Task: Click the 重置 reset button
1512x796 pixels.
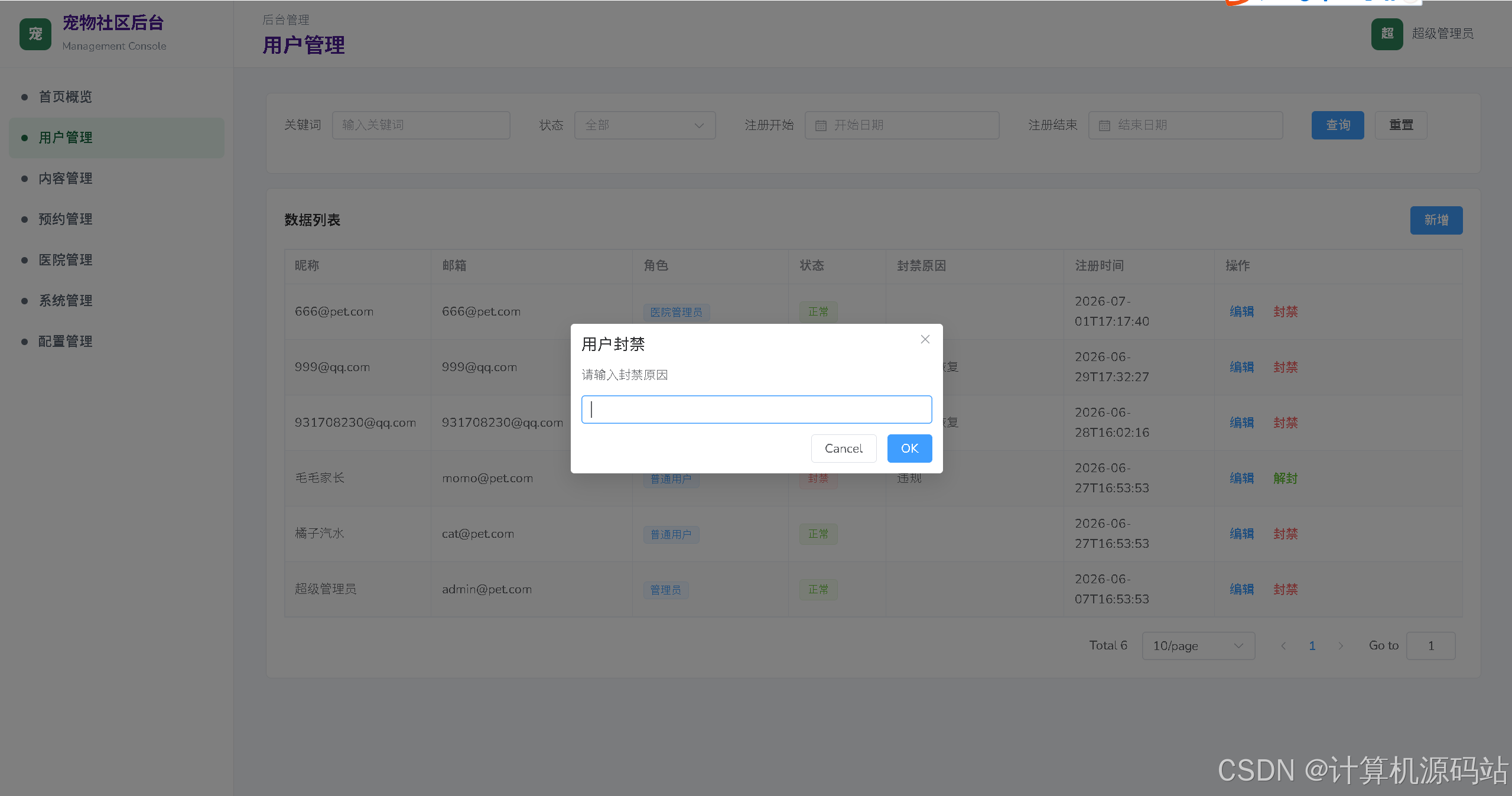Action: pos(1401,125)
